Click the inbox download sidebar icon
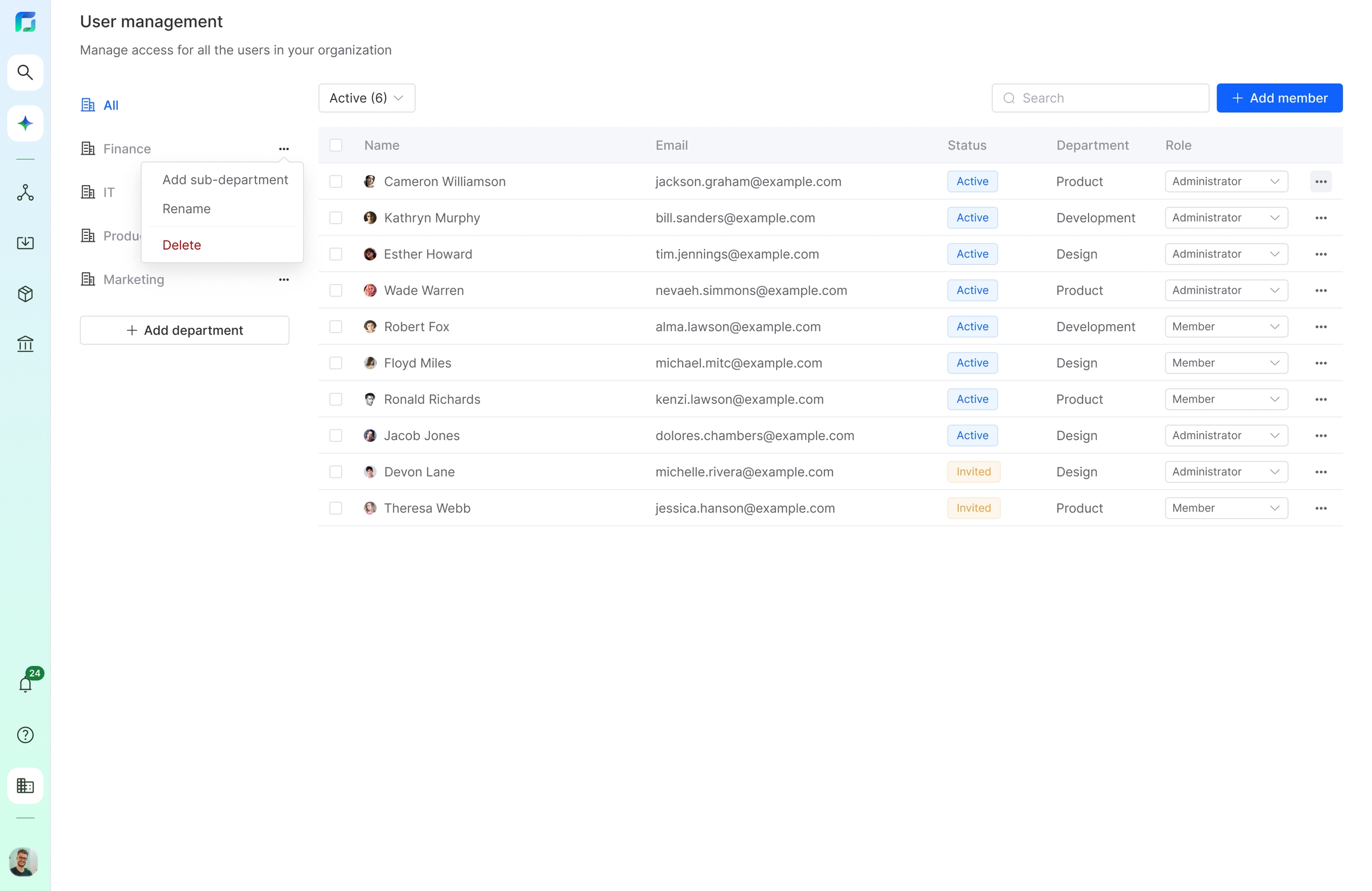 click(x=25, y=242)
